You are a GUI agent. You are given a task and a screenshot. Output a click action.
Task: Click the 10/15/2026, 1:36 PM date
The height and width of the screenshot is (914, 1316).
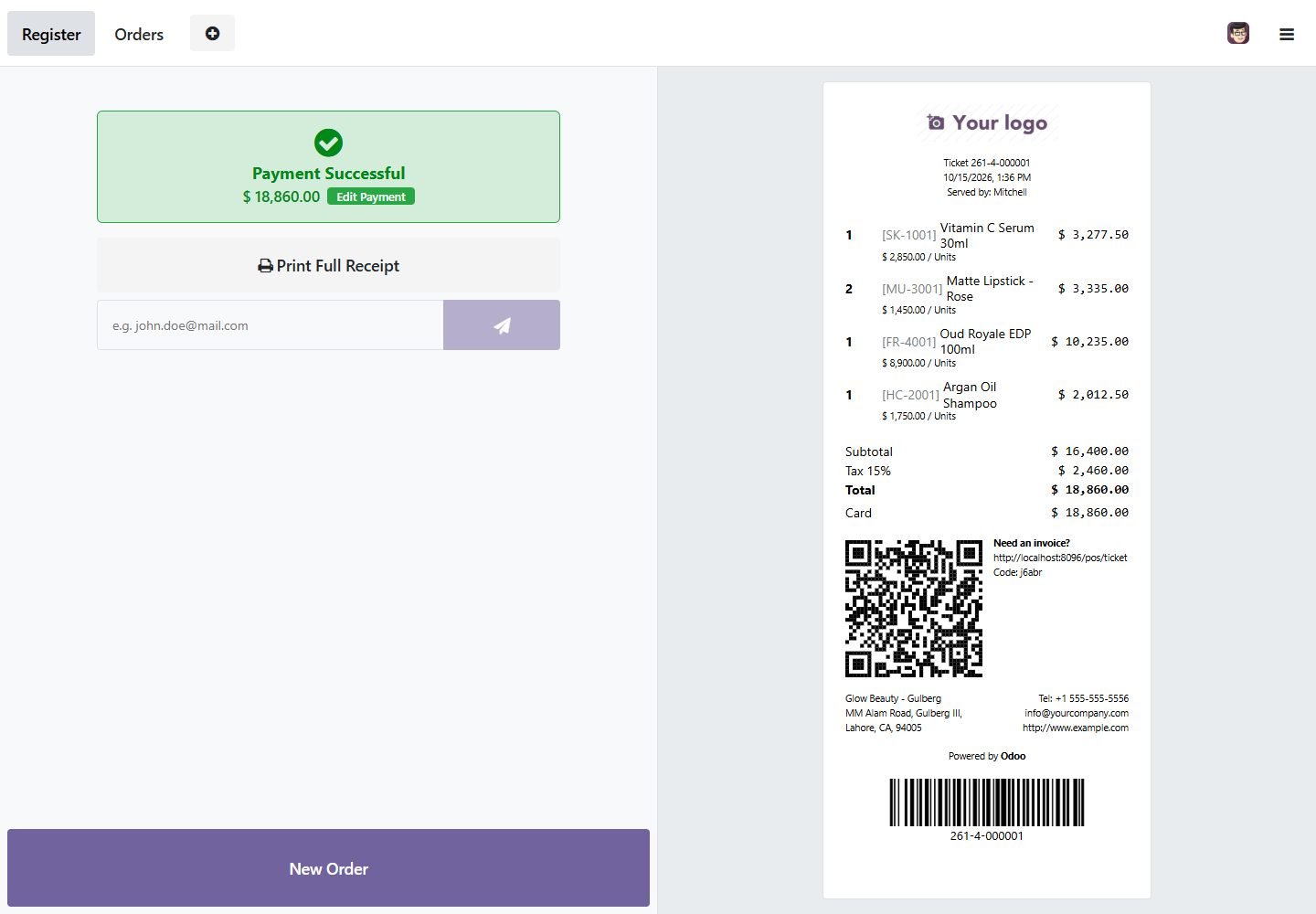[987, 177]
